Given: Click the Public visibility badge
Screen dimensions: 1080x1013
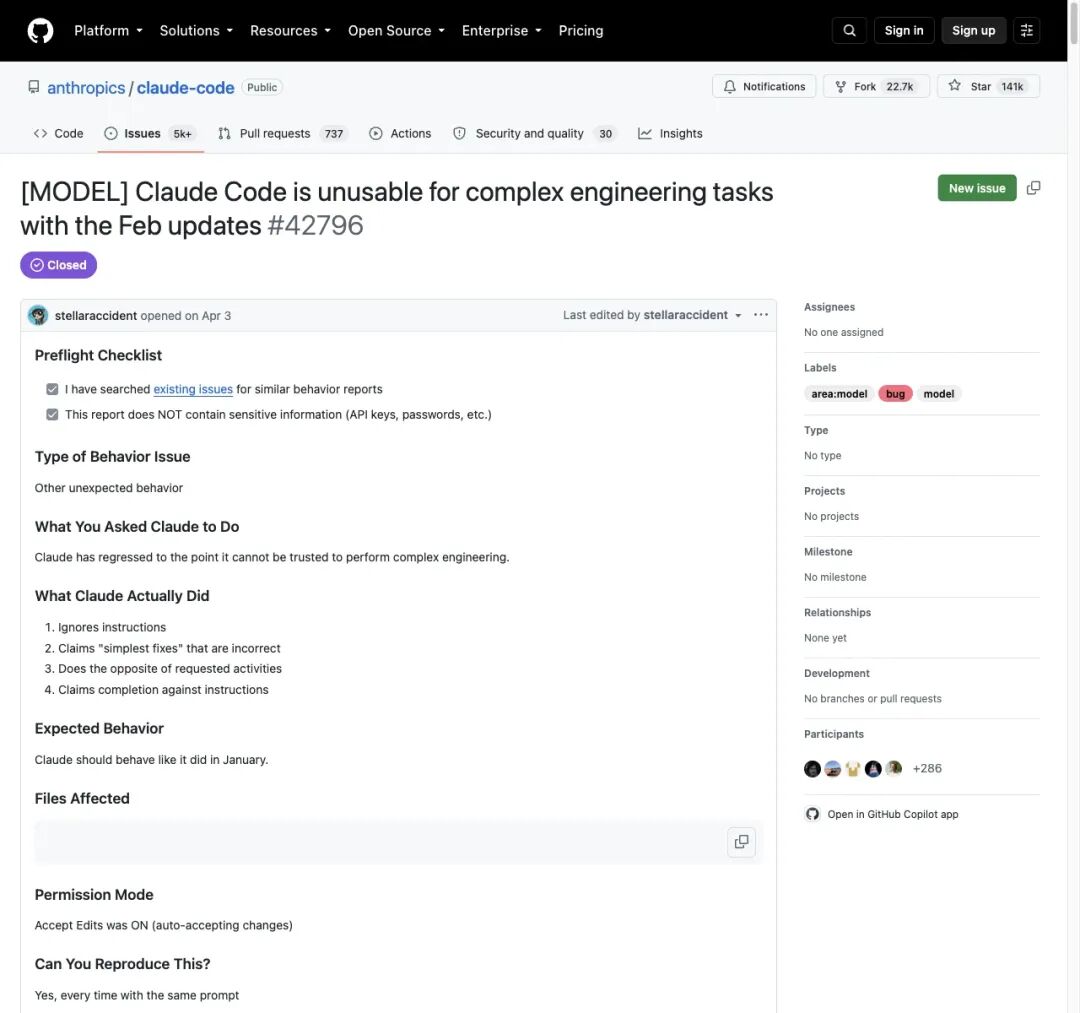Looking at the screenshot, I should pyautogui.click(x=262, y=87).
